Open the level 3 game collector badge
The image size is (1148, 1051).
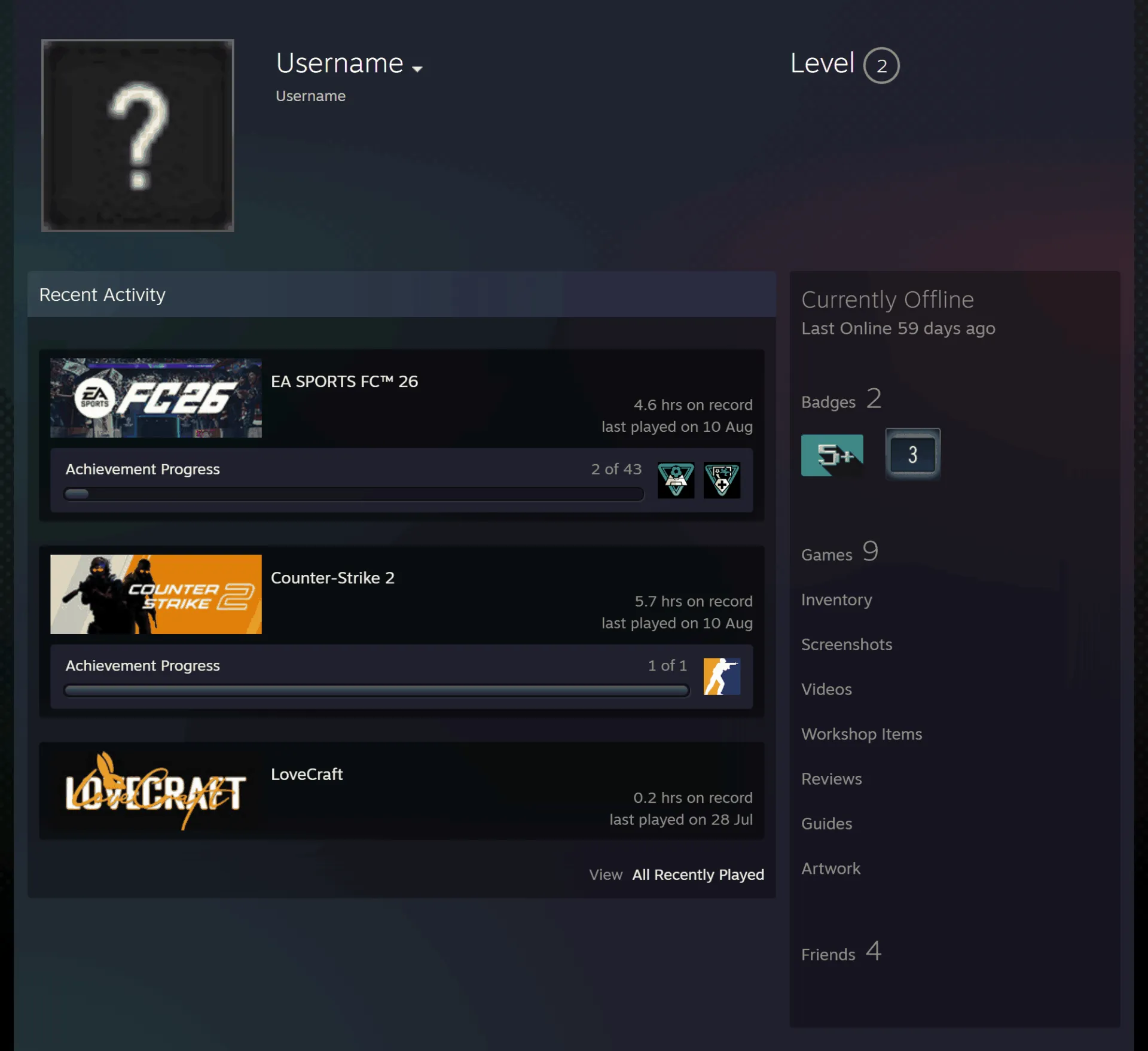912,454
